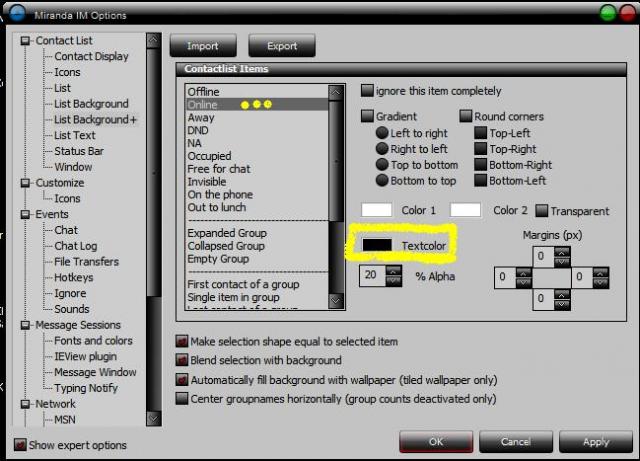Image resolution: width=640 pixels, height=461 pixels.
Task: Select Offline in Contactlist Items
Action: point(256,91)
